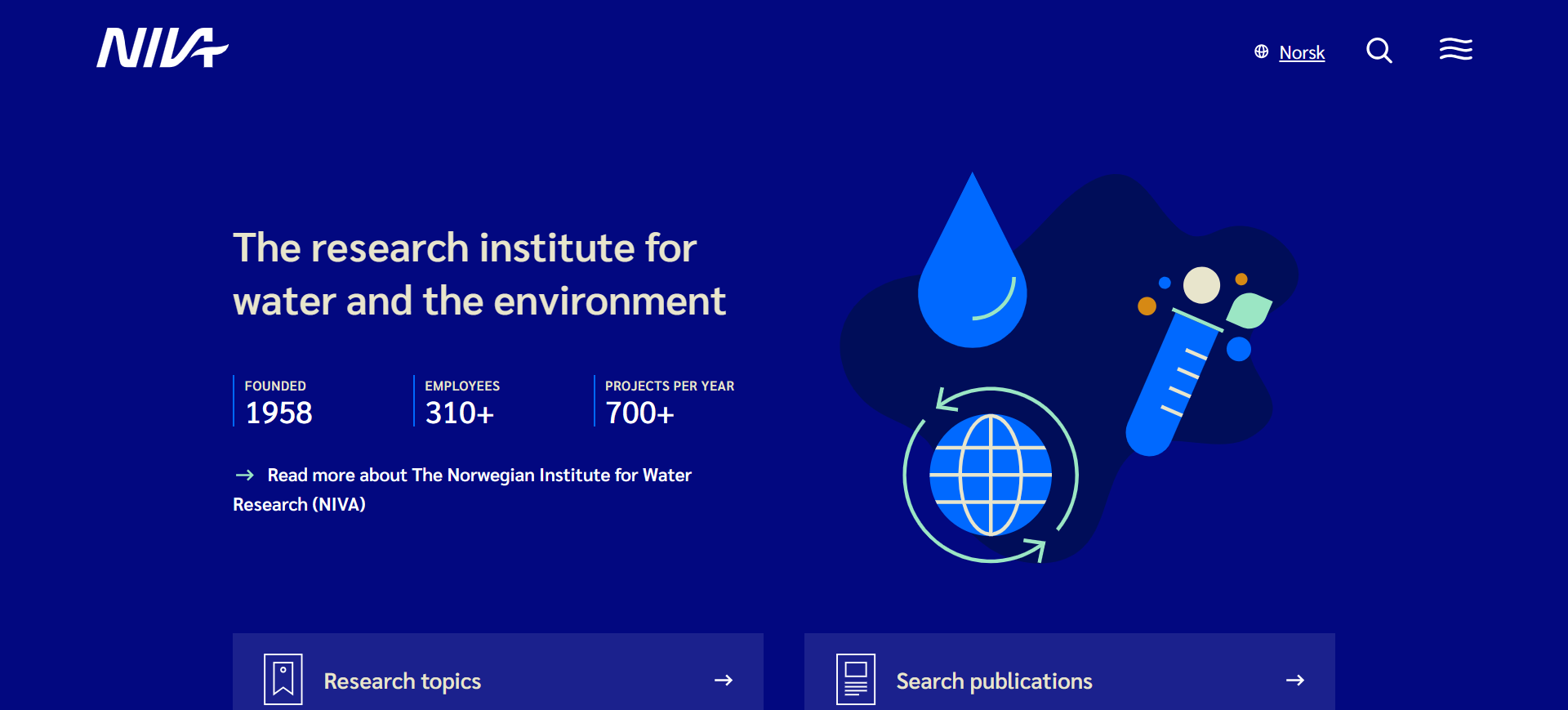This screenshot has height=710, width=1568.
Task: Open Read more about NIVA link
Action: tap(462, 489)
